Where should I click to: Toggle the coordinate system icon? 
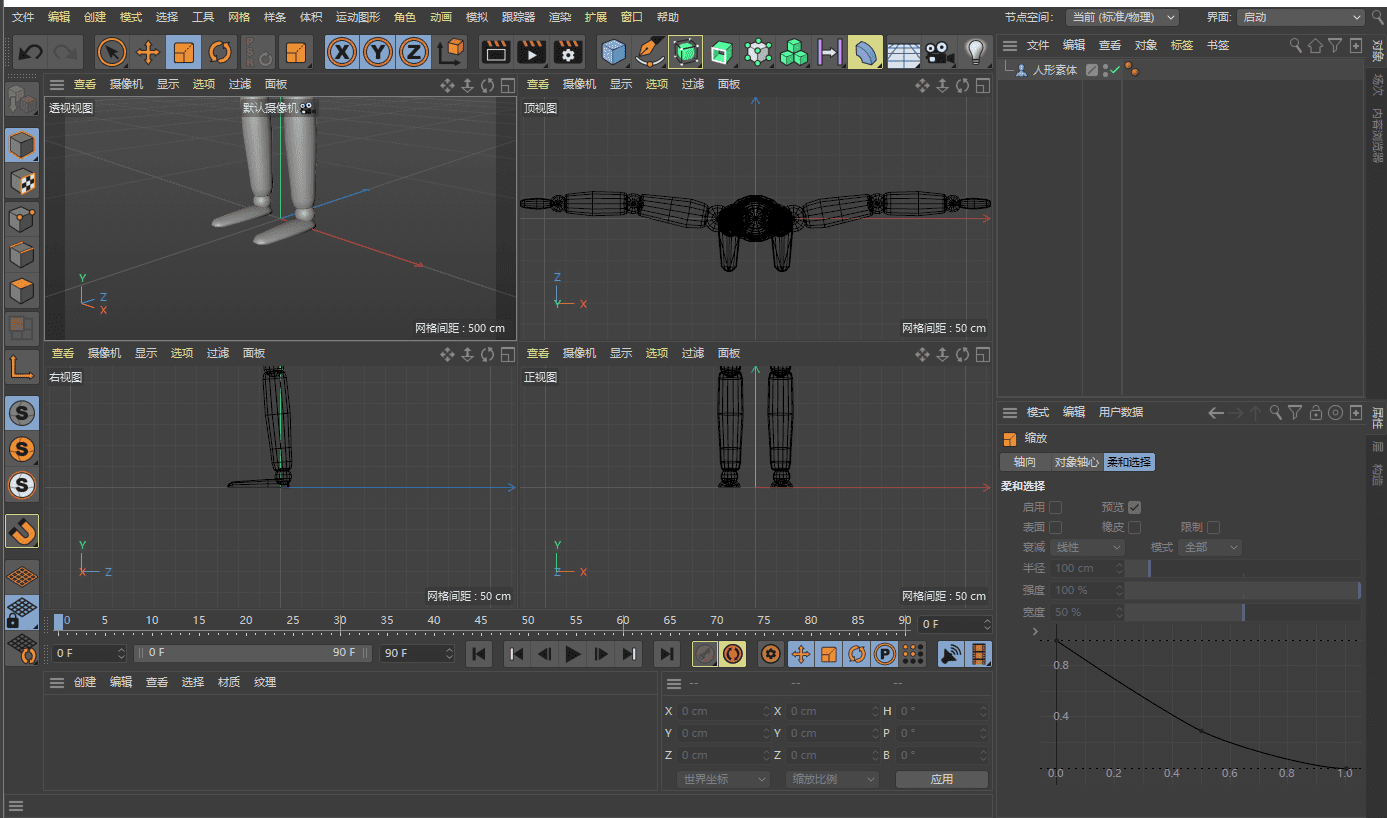pos(451,52)
